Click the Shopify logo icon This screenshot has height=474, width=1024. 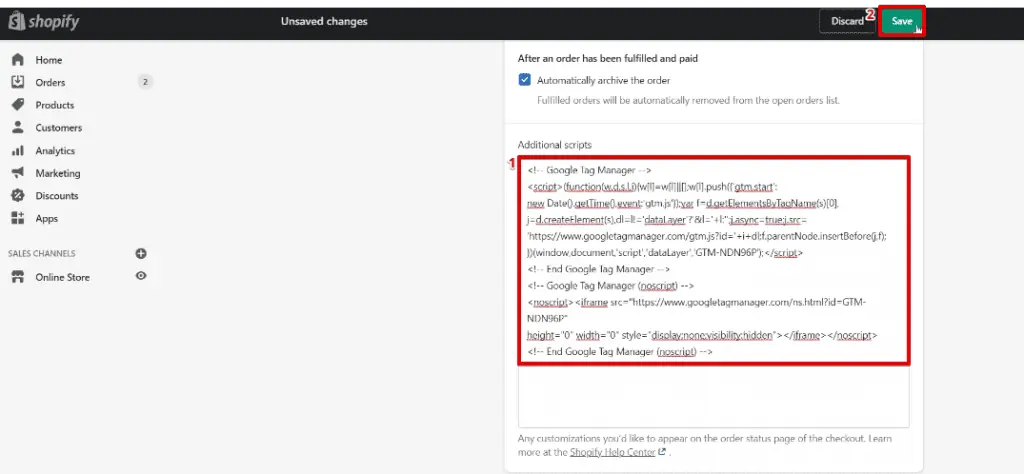click(17, 22)
